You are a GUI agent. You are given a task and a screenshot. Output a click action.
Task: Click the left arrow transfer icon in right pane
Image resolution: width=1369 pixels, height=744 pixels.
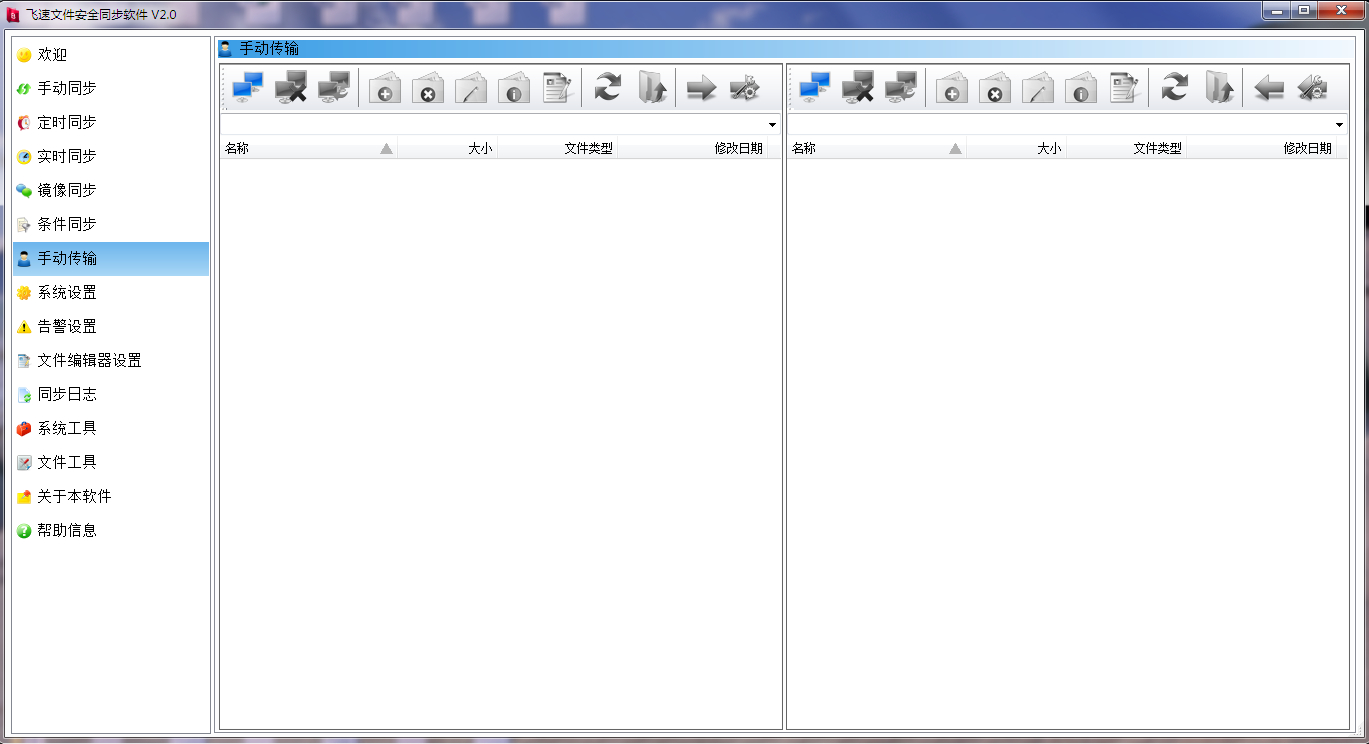click(x=1268, y=88)
